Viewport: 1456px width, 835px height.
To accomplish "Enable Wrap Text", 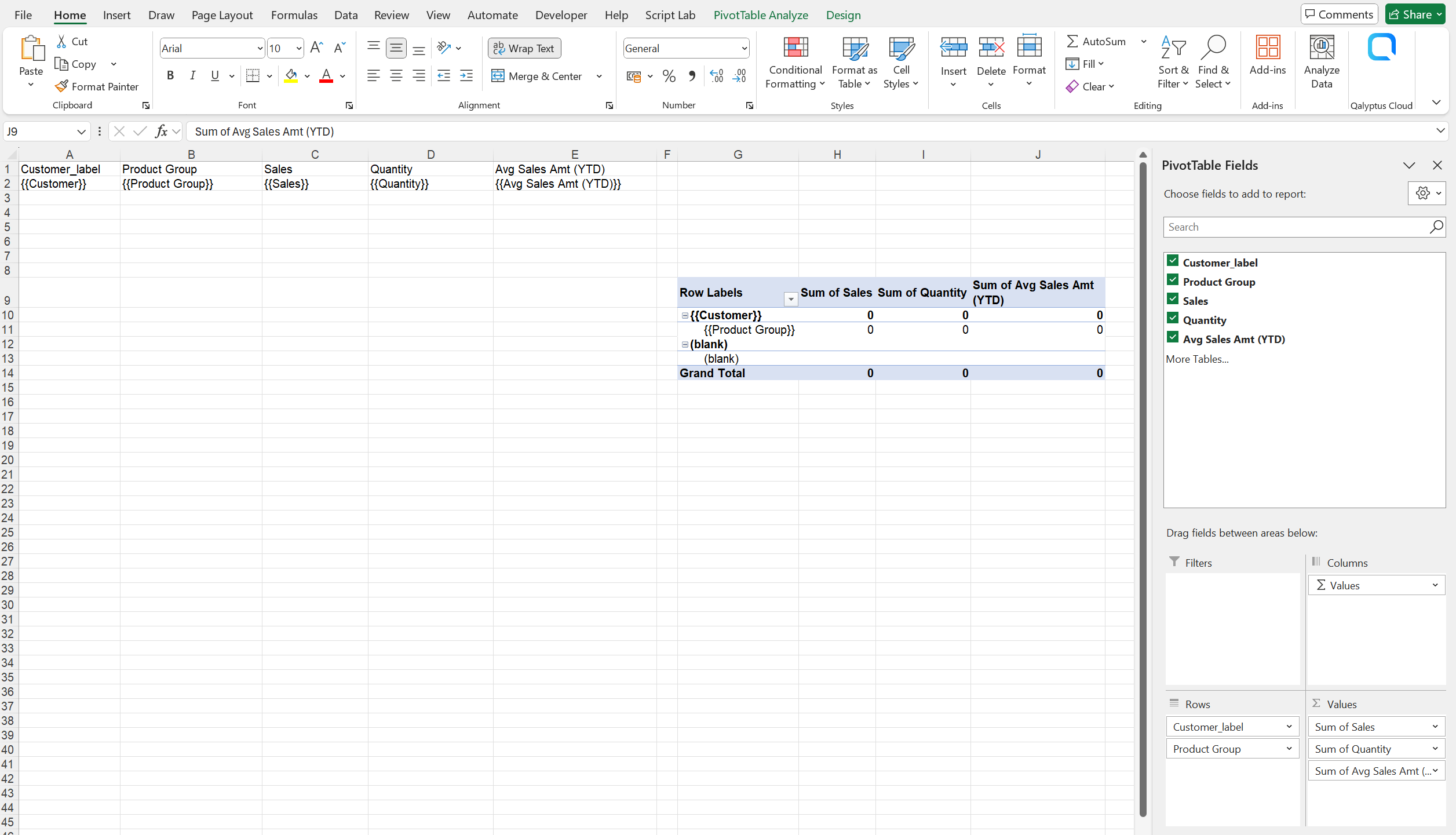I will click(524, 48).
